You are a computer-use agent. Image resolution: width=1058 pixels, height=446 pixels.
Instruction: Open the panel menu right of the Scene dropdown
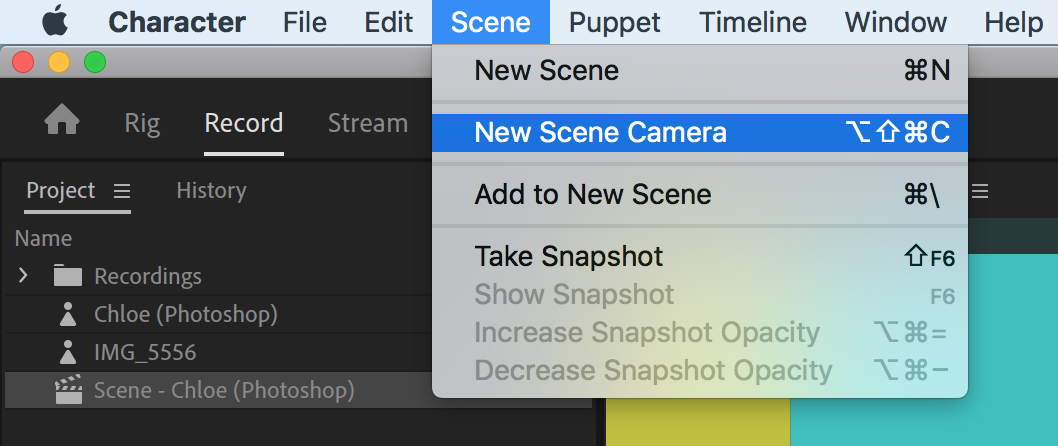[x=981, y=190]
